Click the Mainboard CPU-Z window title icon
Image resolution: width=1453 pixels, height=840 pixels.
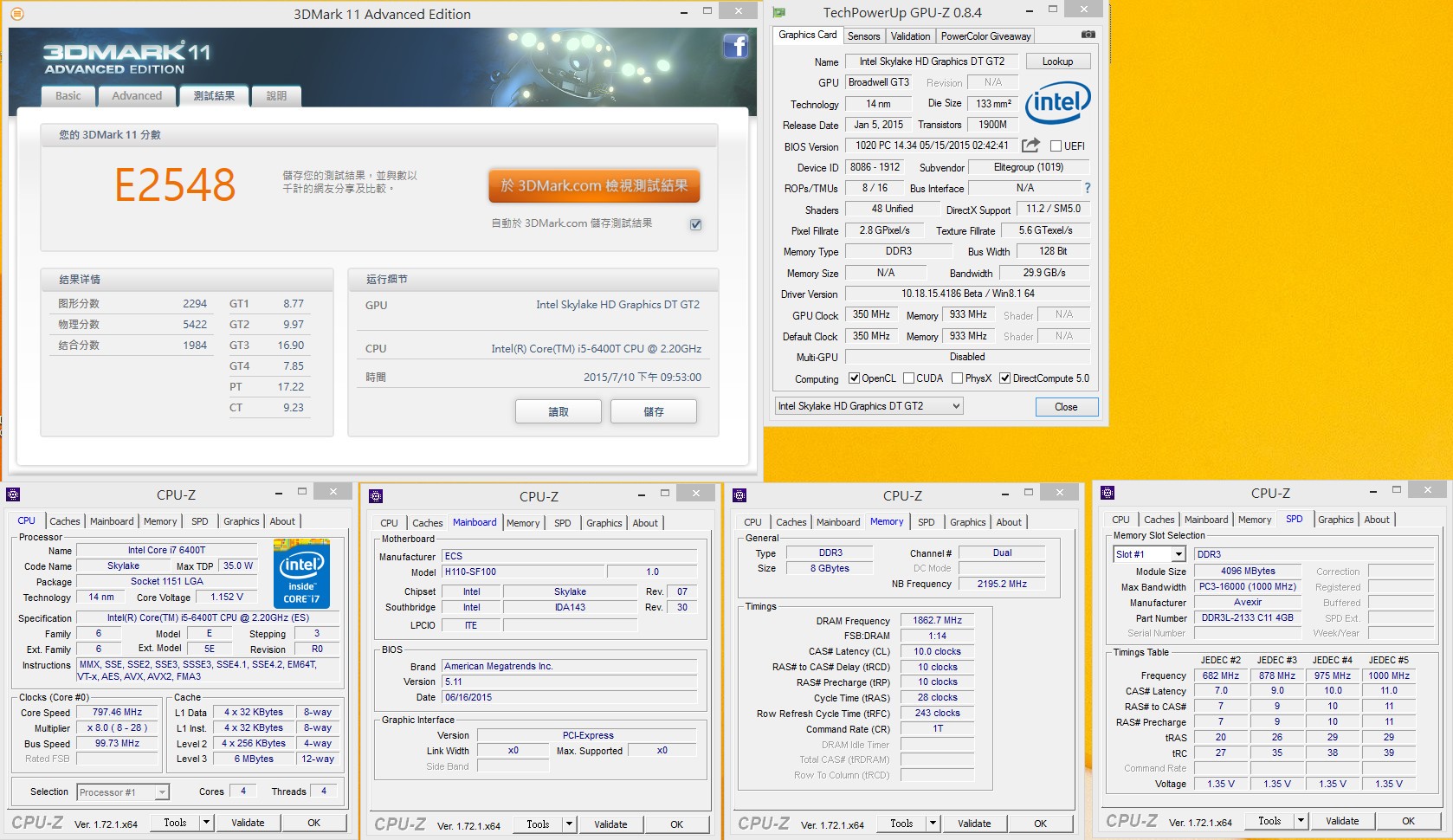pos(376,496)
